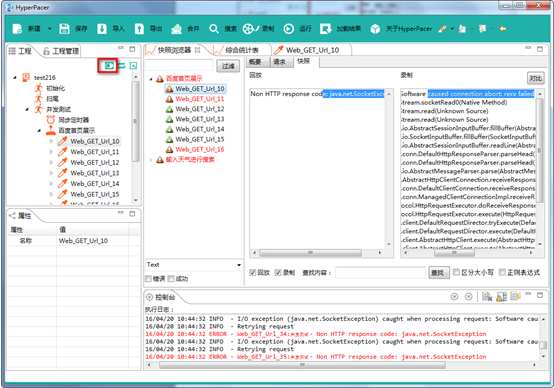This screenshot has width=554, height=388.
Task: Click the 导出 (Export) toolbar icon
Action: pos(139,29)
